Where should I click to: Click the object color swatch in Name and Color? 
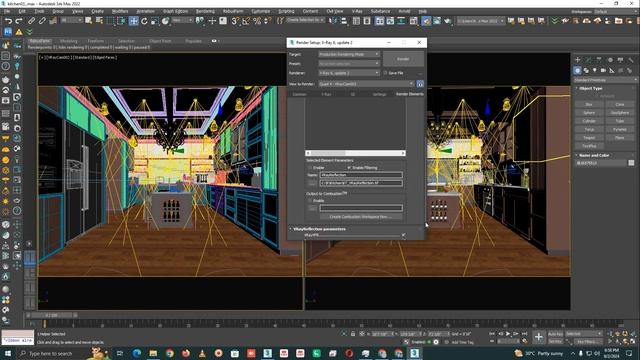(x=631, y=163)
